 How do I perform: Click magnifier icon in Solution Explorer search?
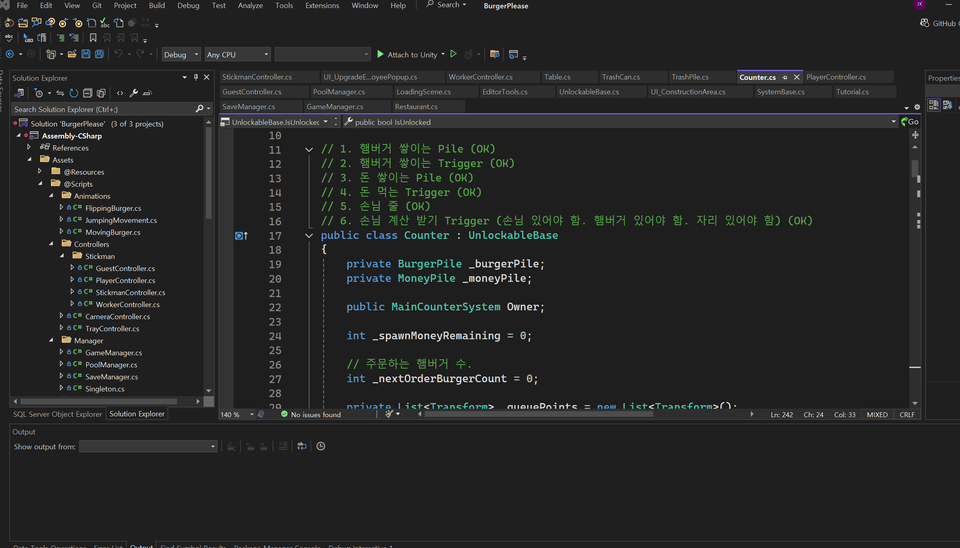pyautogui.click(x=200, y=109)
